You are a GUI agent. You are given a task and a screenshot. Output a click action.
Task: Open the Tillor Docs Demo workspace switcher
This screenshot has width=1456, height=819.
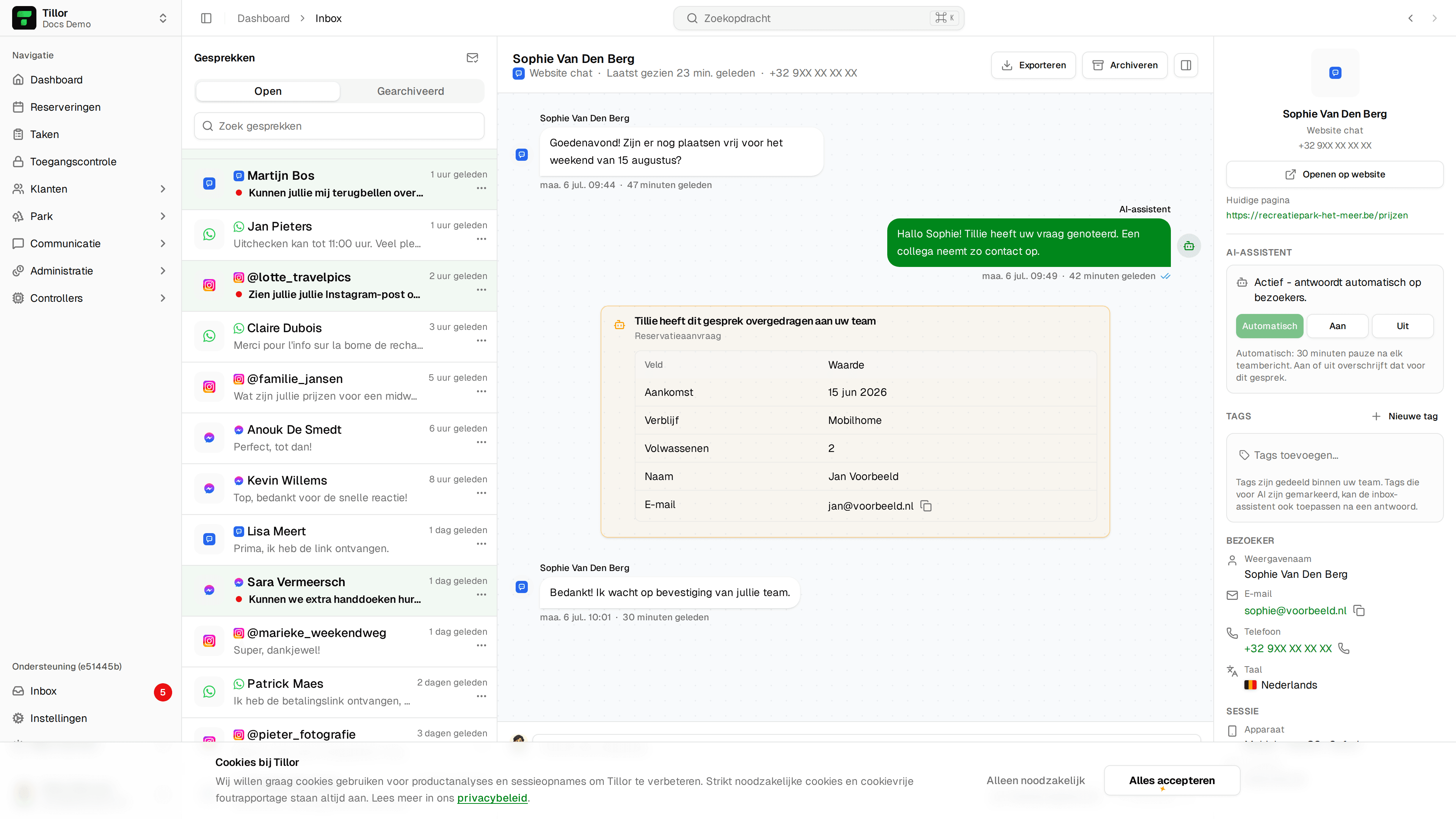coord(91,18)
